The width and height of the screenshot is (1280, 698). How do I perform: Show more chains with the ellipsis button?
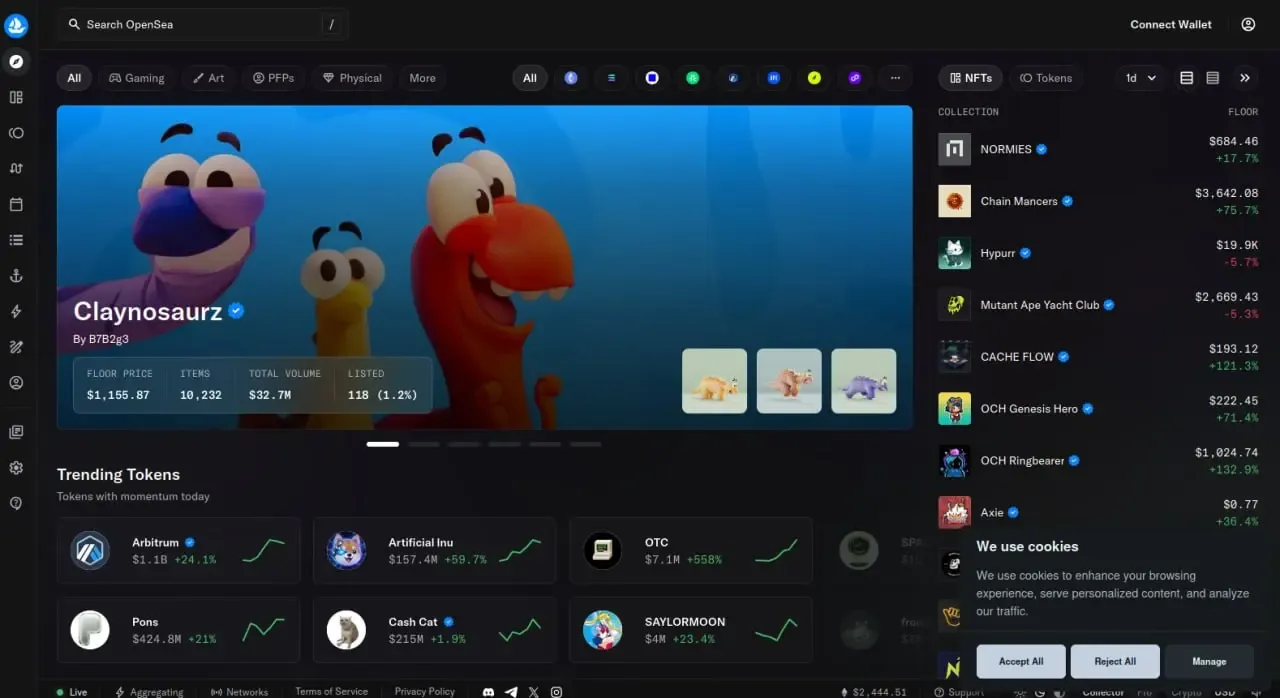(895, 78)
